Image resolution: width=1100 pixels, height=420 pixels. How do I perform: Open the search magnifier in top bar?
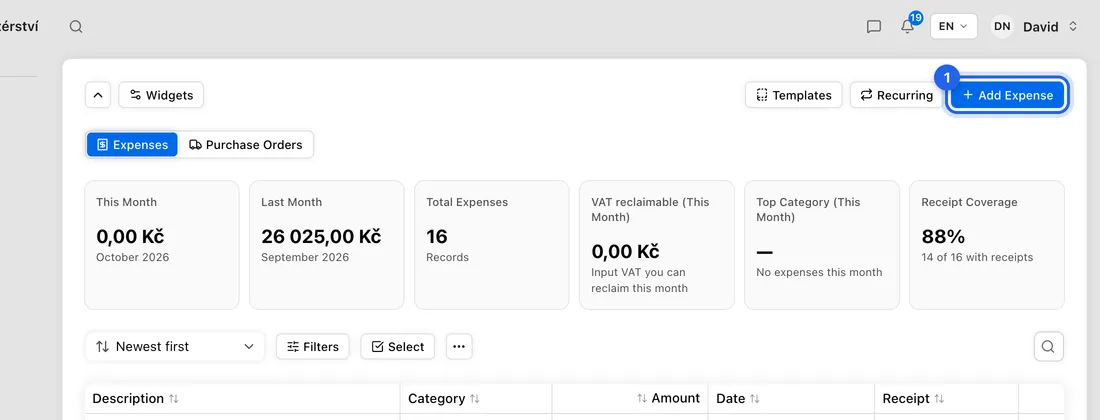click(76, 27)
